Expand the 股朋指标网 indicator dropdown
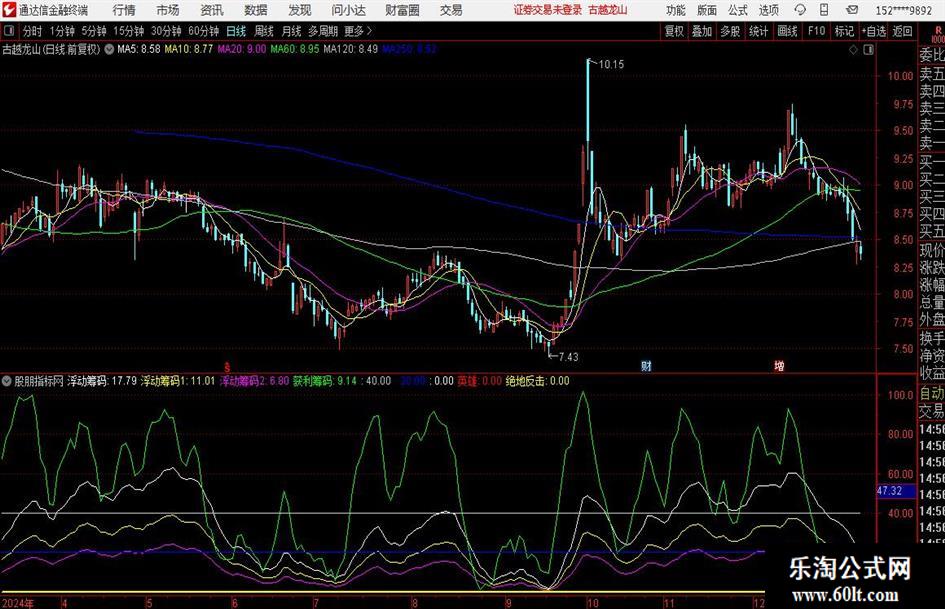 7,381
